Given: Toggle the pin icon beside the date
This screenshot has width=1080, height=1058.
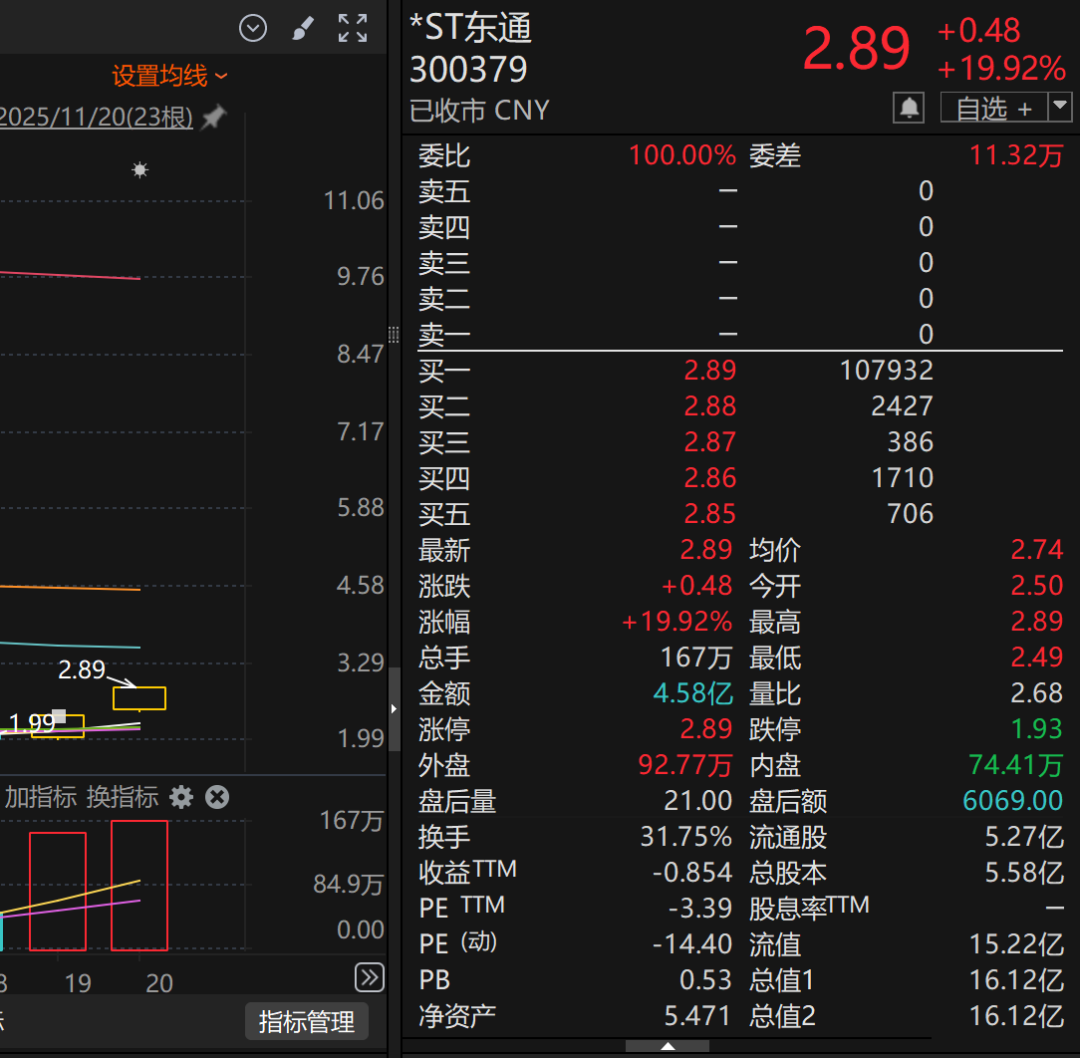Looking at the screenshot, I should pos(214,117).
